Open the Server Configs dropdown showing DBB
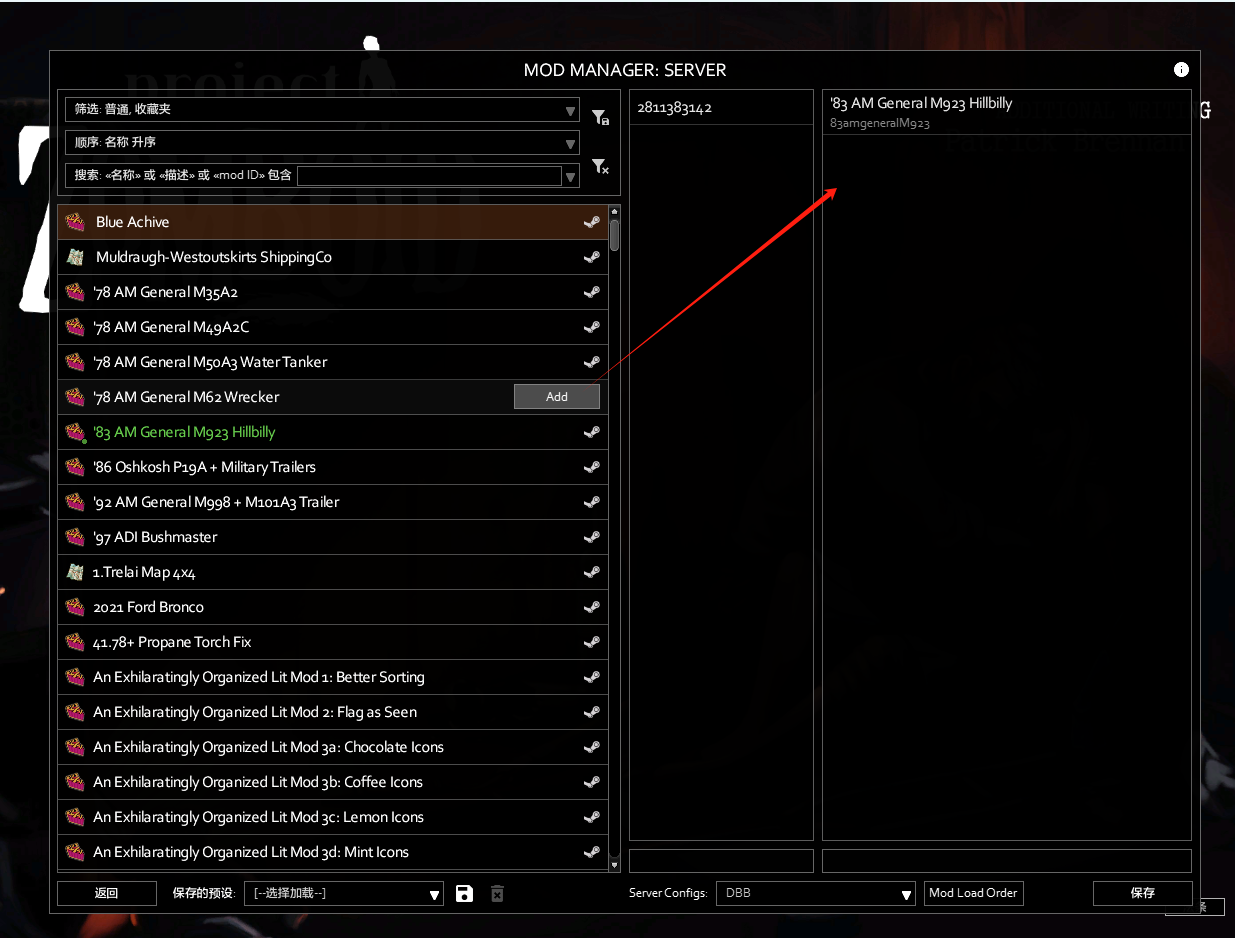The height and width of the screenshot is (938, 1235). 816,893
